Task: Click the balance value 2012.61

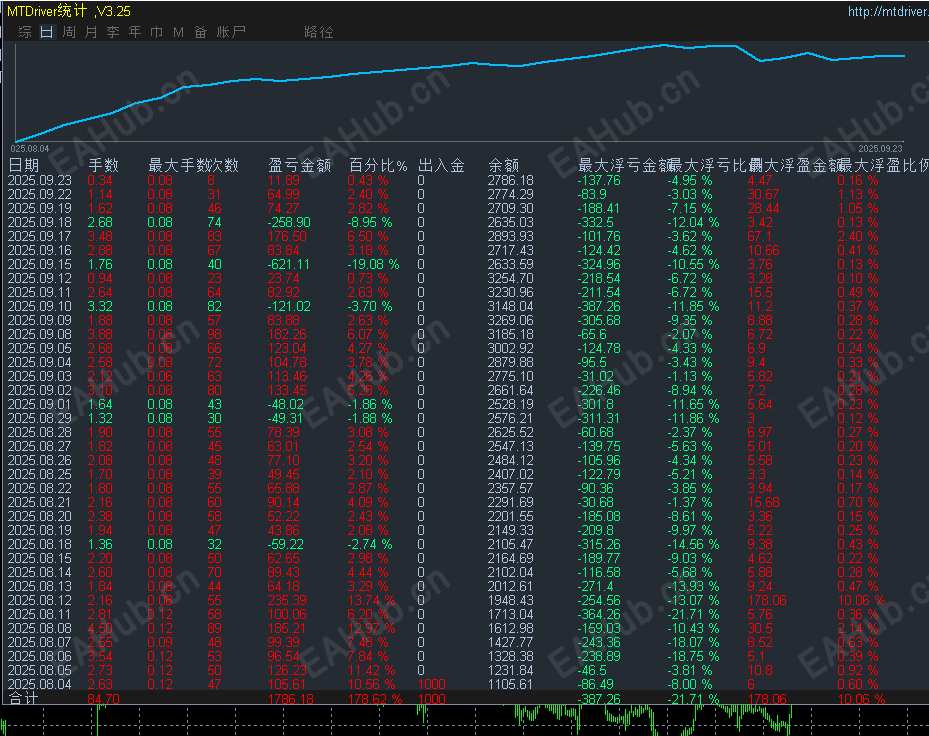Action: tap(511, 586)
